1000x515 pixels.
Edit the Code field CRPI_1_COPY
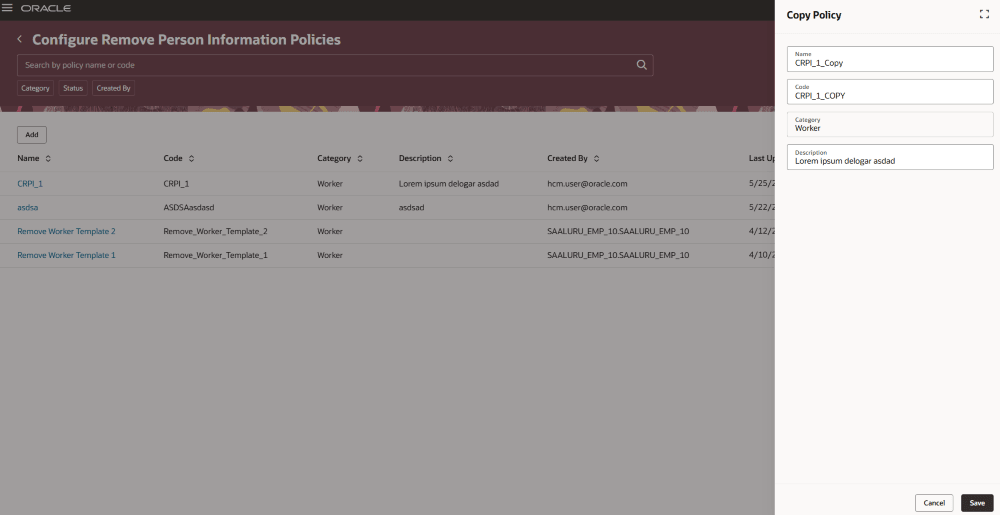tap(890, 92)
